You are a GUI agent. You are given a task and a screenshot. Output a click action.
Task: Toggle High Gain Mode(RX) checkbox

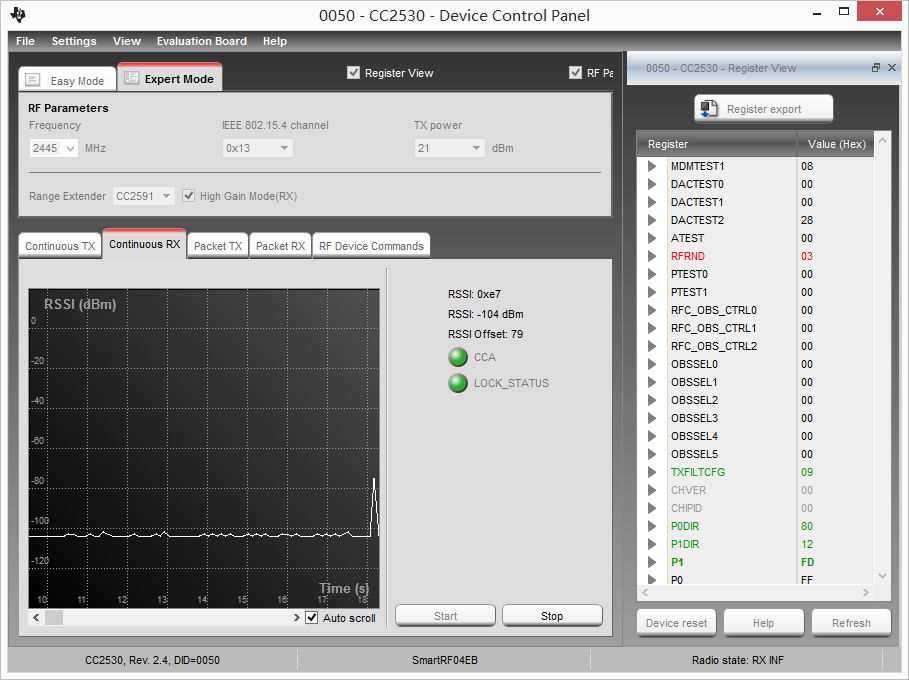(x=188, y=196)
